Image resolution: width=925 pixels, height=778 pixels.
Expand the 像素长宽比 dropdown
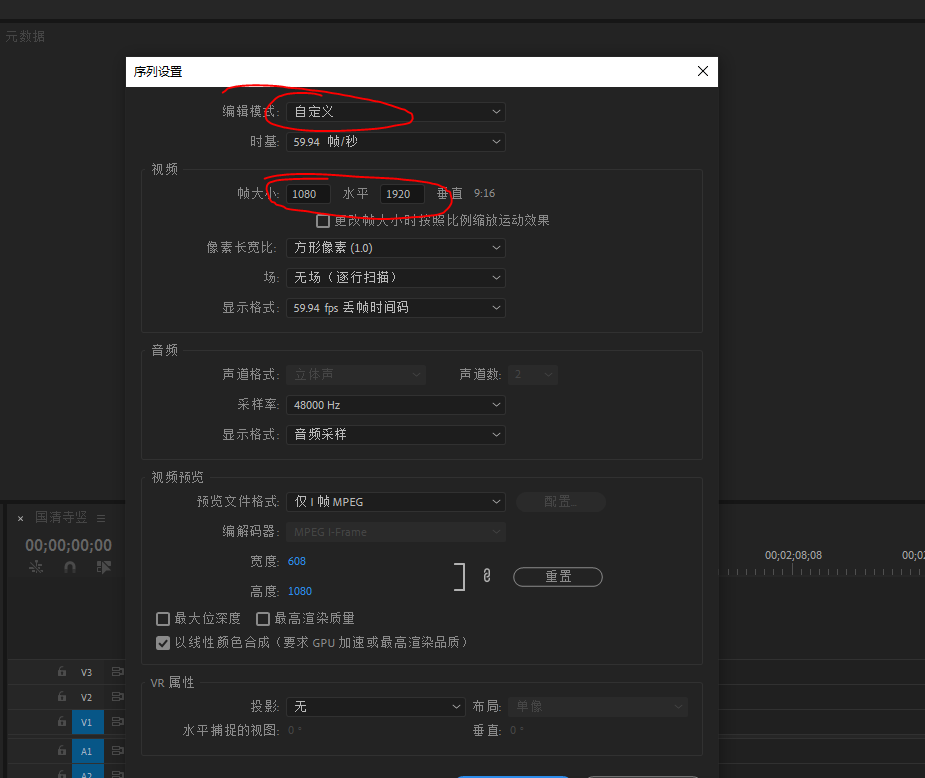point(395,247)
